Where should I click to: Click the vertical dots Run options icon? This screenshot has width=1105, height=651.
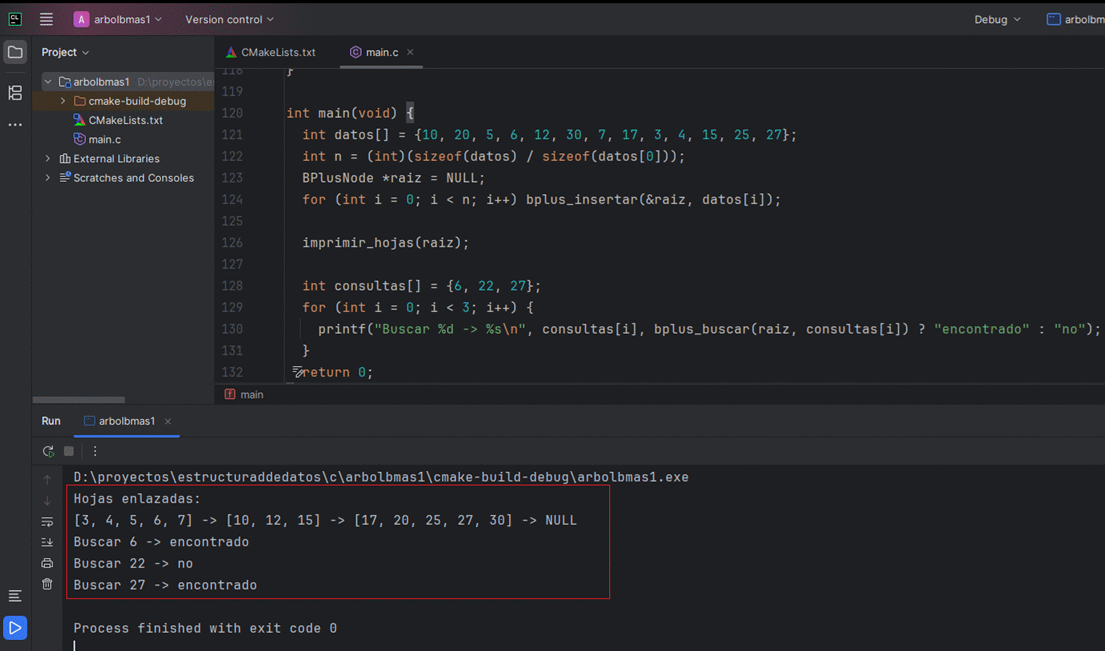pyautogui.click(x=95, y=451)
